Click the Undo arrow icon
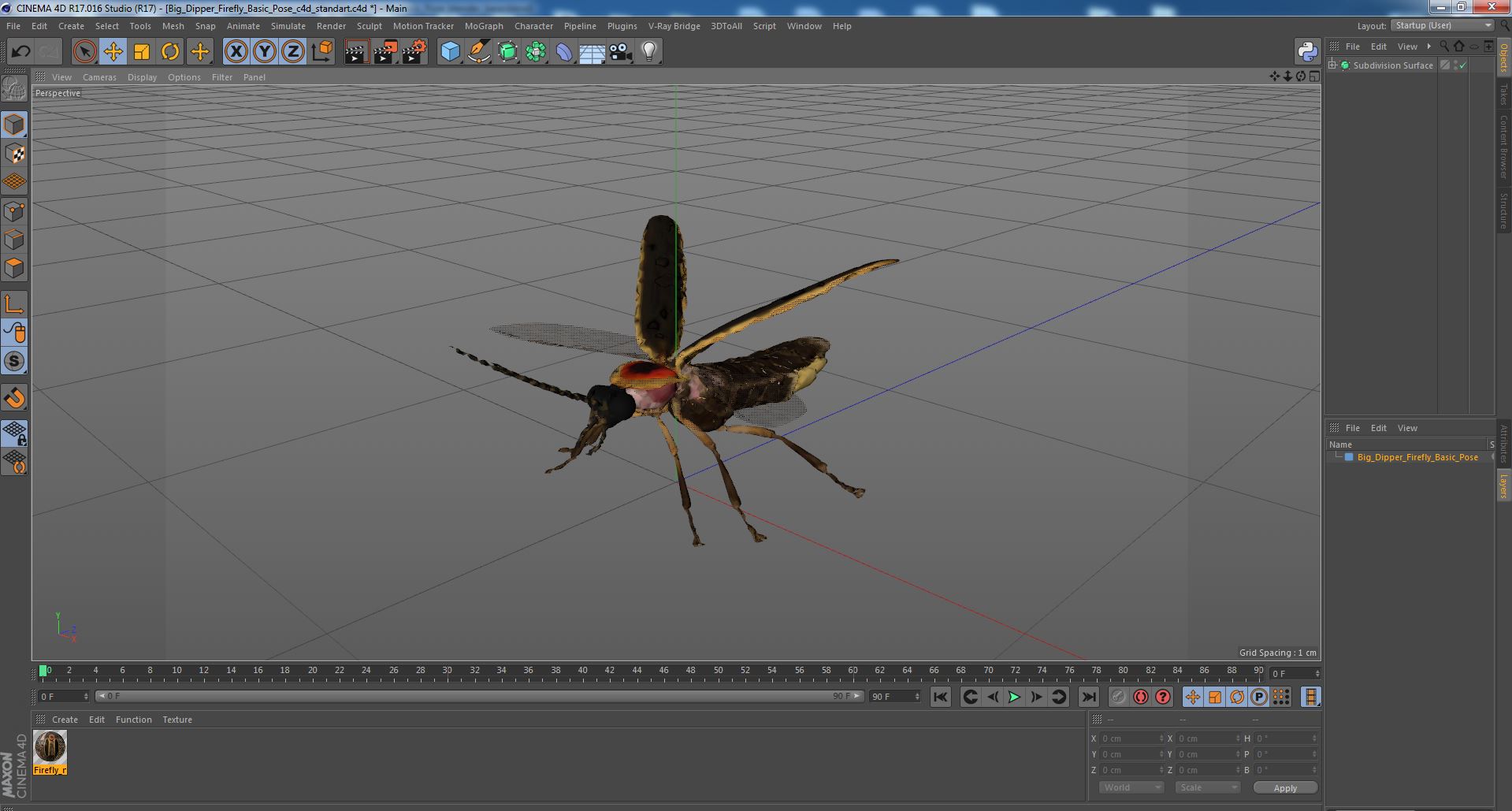The image size is (1512, 811). pos(20,52)
